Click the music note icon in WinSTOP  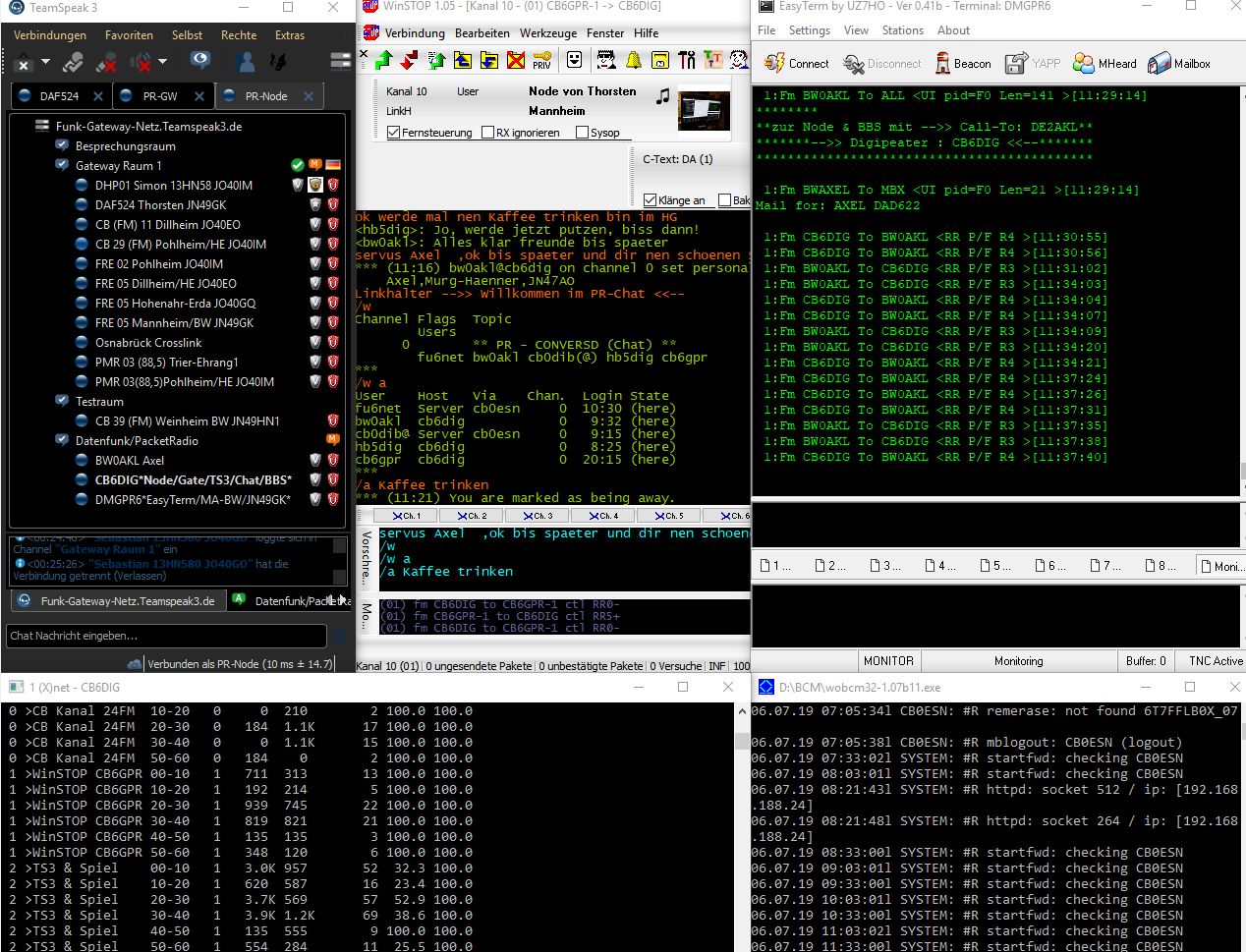[x=663, y=96]
